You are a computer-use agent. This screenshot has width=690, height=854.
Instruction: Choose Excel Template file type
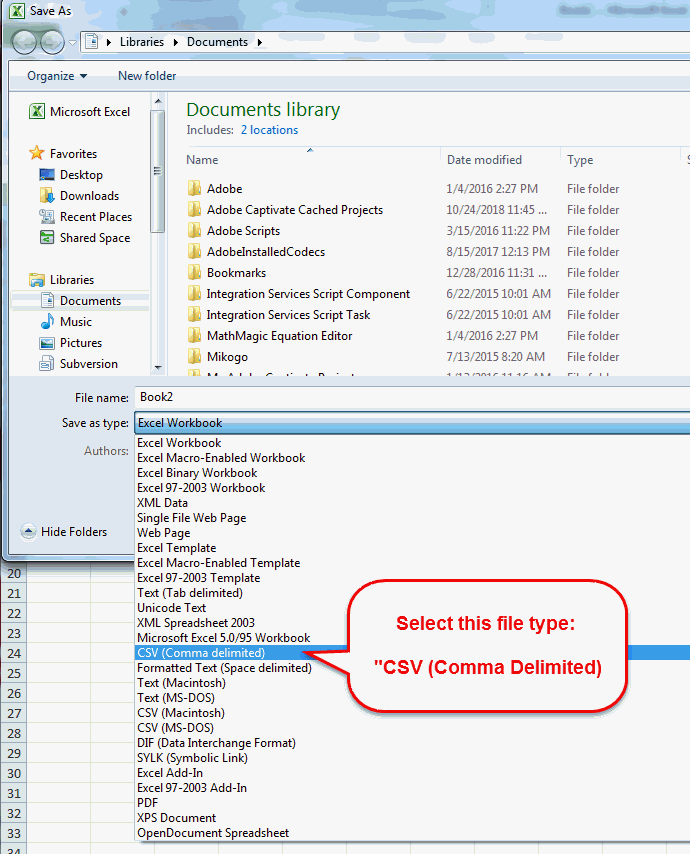[x=176, y=548]
